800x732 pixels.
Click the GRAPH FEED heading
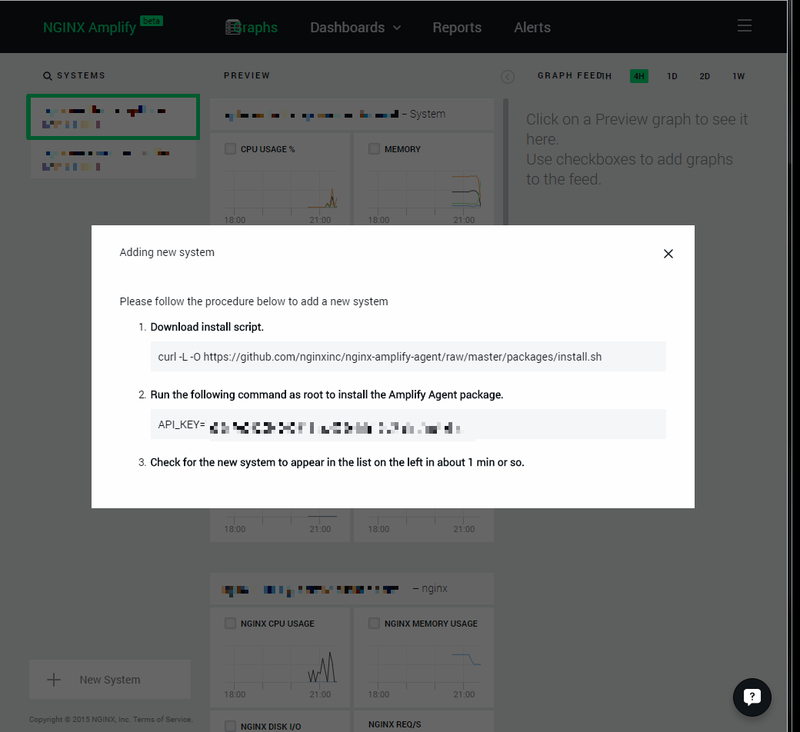(569, 75)
